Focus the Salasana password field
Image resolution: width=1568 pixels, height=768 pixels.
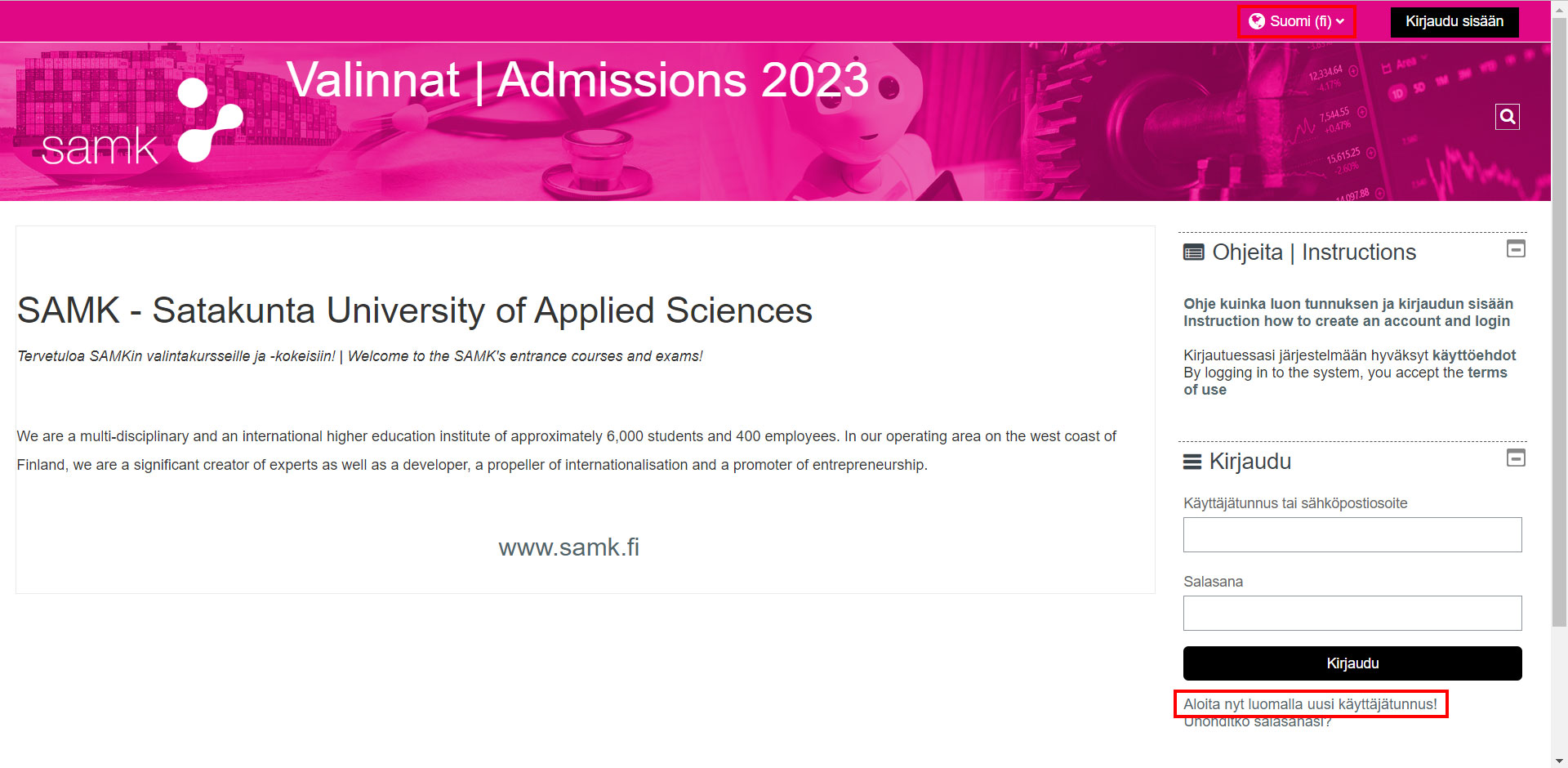(x=1352, y=613)
